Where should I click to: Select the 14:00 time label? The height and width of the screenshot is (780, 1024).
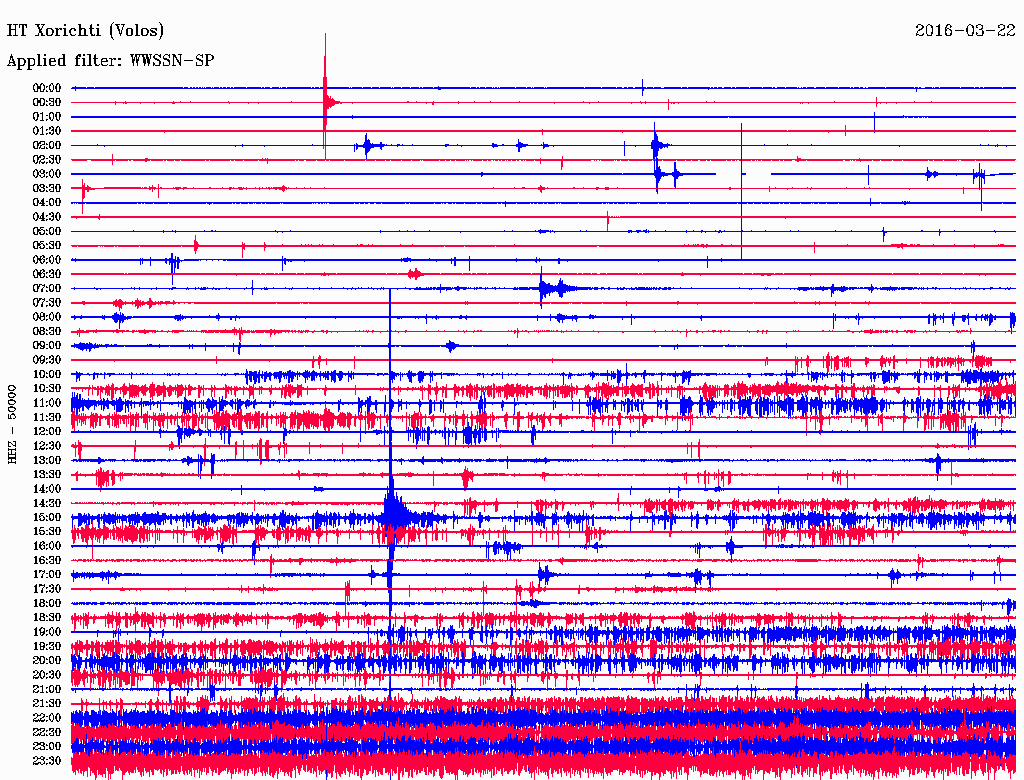tap(47, 489)
